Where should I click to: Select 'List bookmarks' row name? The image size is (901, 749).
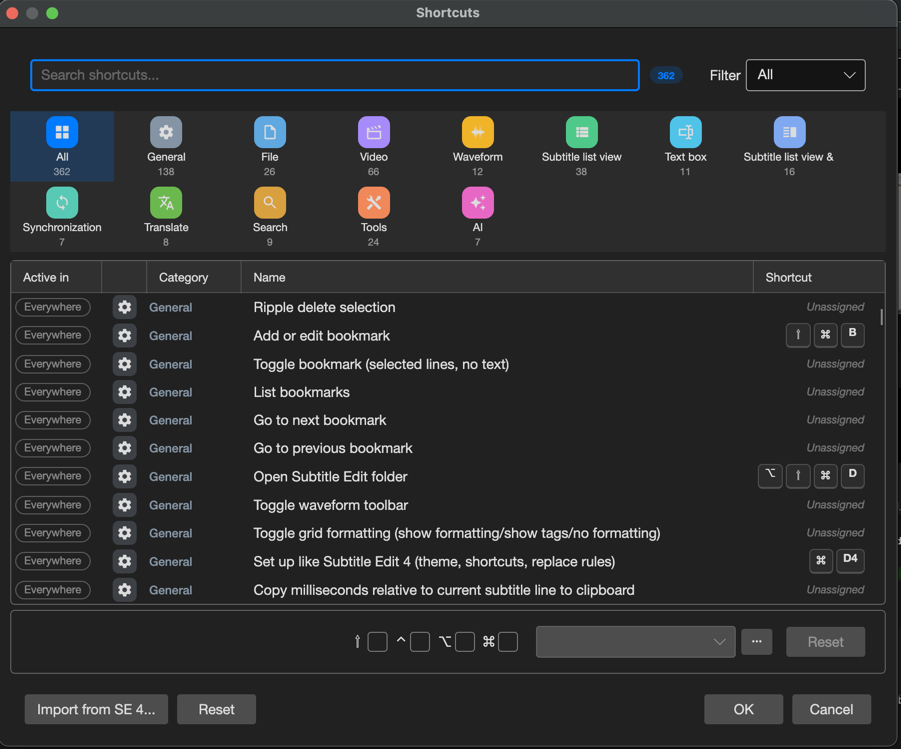coord(302,392)
